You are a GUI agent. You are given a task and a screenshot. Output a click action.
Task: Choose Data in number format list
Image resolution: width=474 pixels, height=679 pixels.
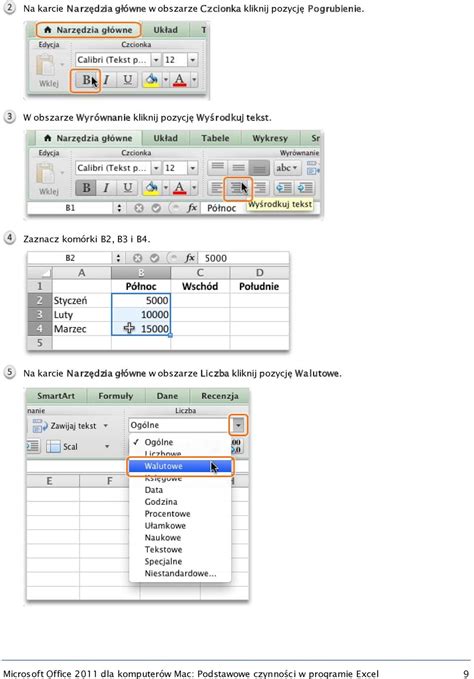point(180,490)
